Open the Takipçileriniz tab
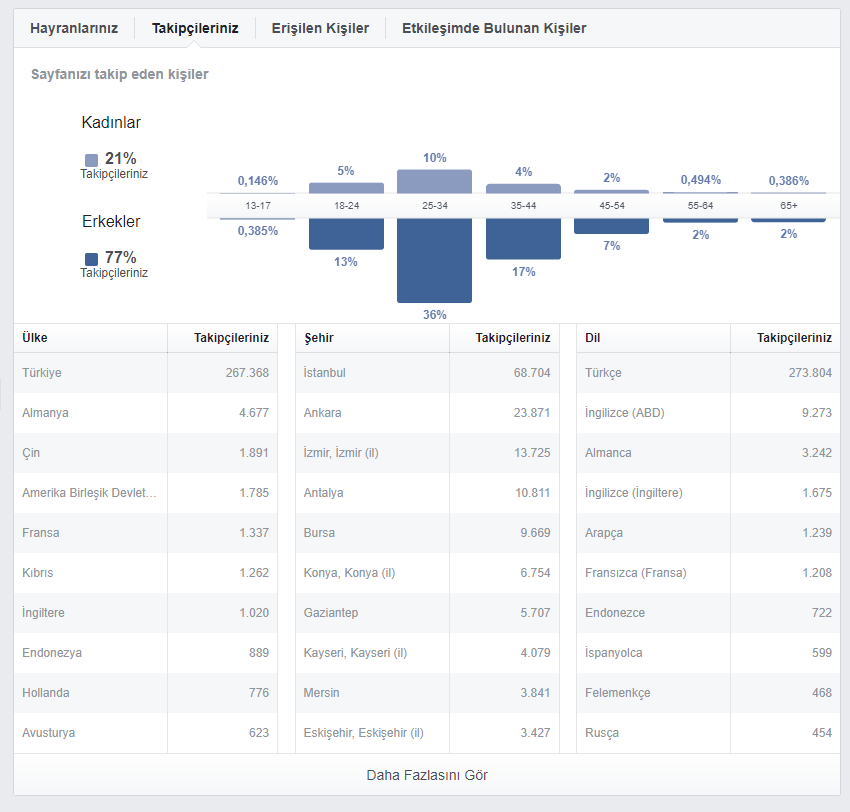Viewport: 850px width, 812px height. (195, 28)
